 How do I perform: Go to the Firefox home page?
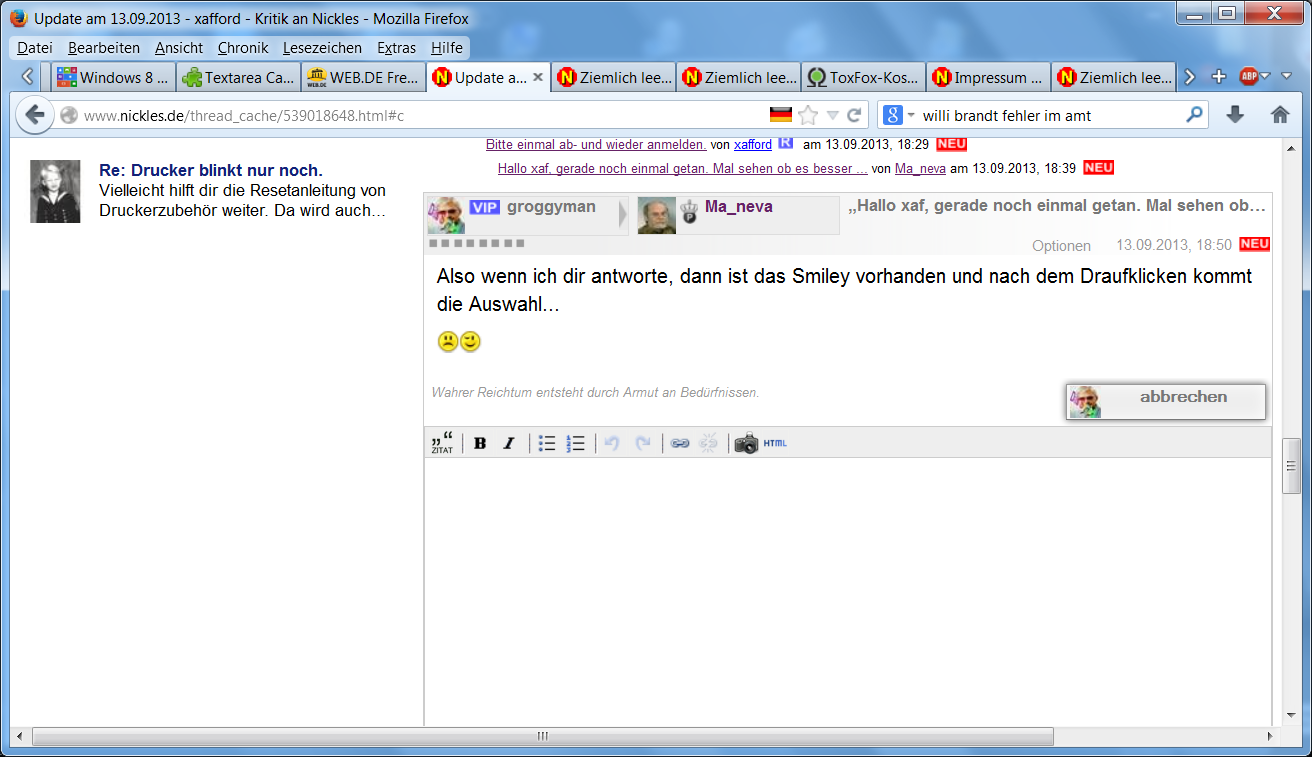coord(1280,115)
